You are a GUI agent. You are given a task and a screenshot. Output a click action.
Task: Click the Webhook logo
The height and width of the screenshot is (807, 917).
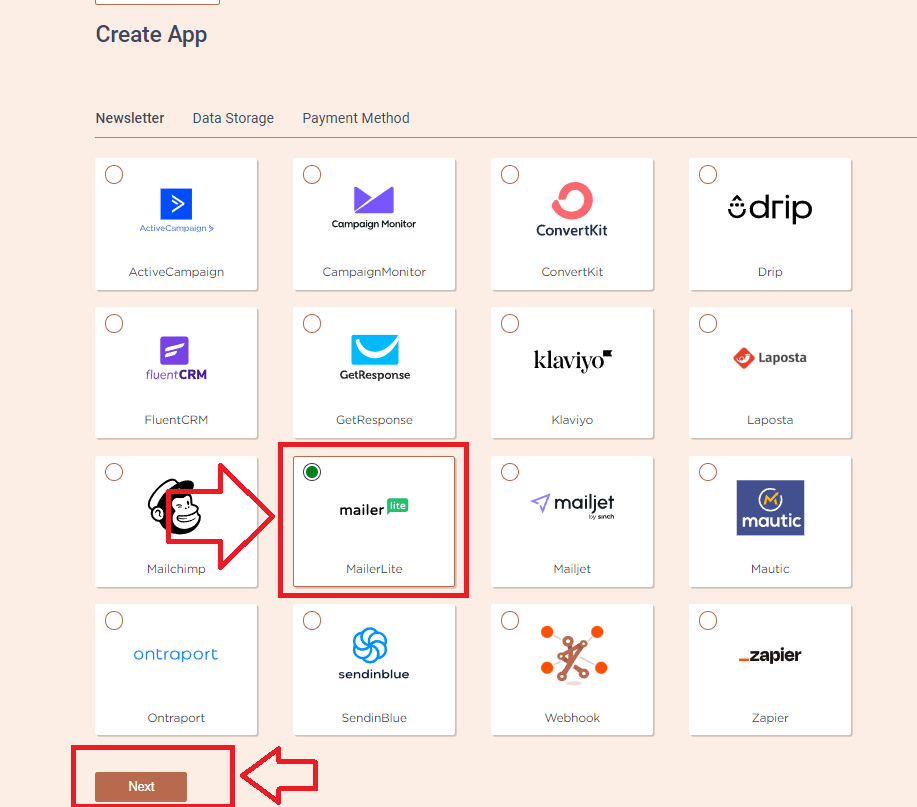(573, 654)
